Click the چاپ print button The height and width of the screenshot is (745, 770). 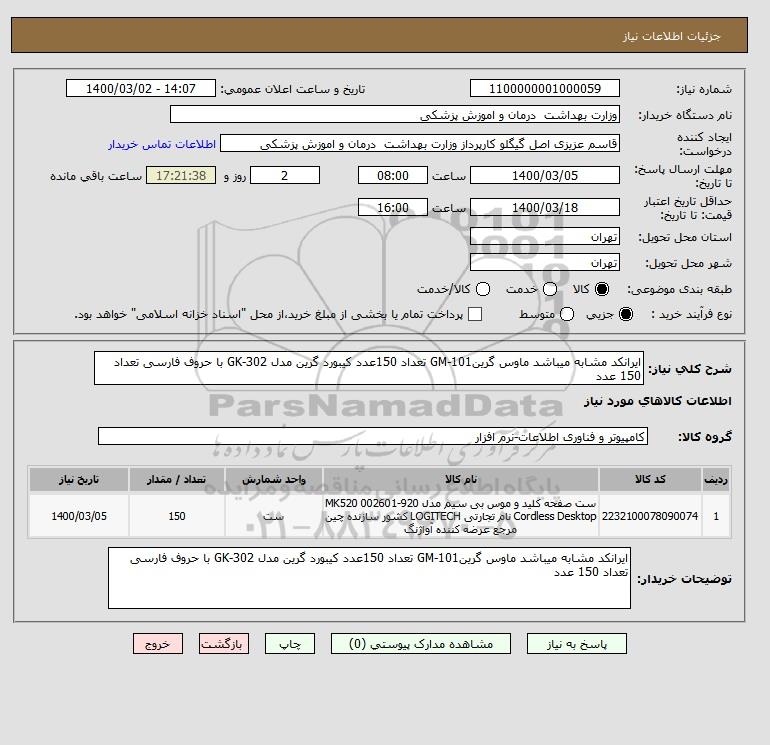[290, 644]
